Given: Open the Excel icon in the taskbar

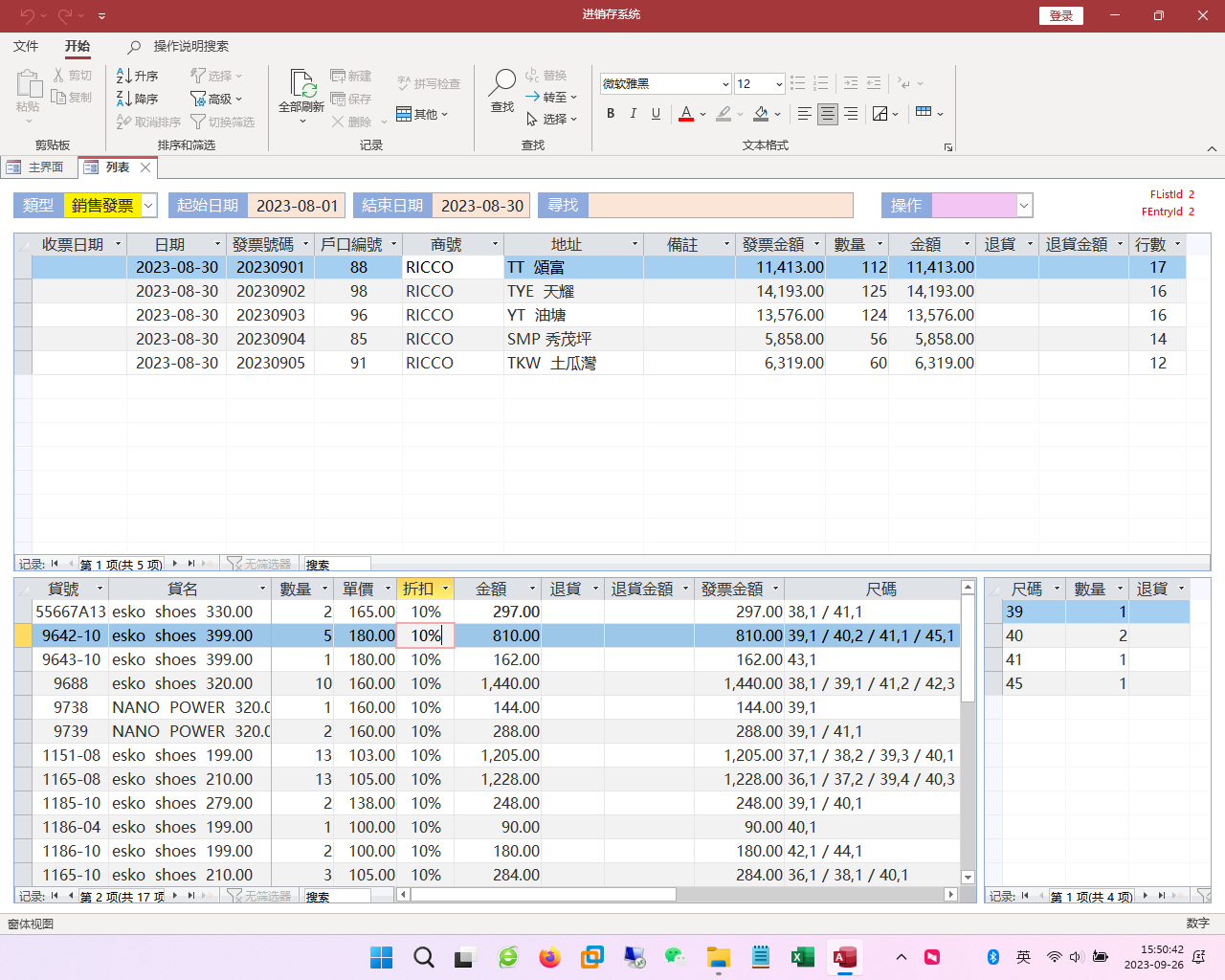Looking at the screenshot, I should [802, 957].
